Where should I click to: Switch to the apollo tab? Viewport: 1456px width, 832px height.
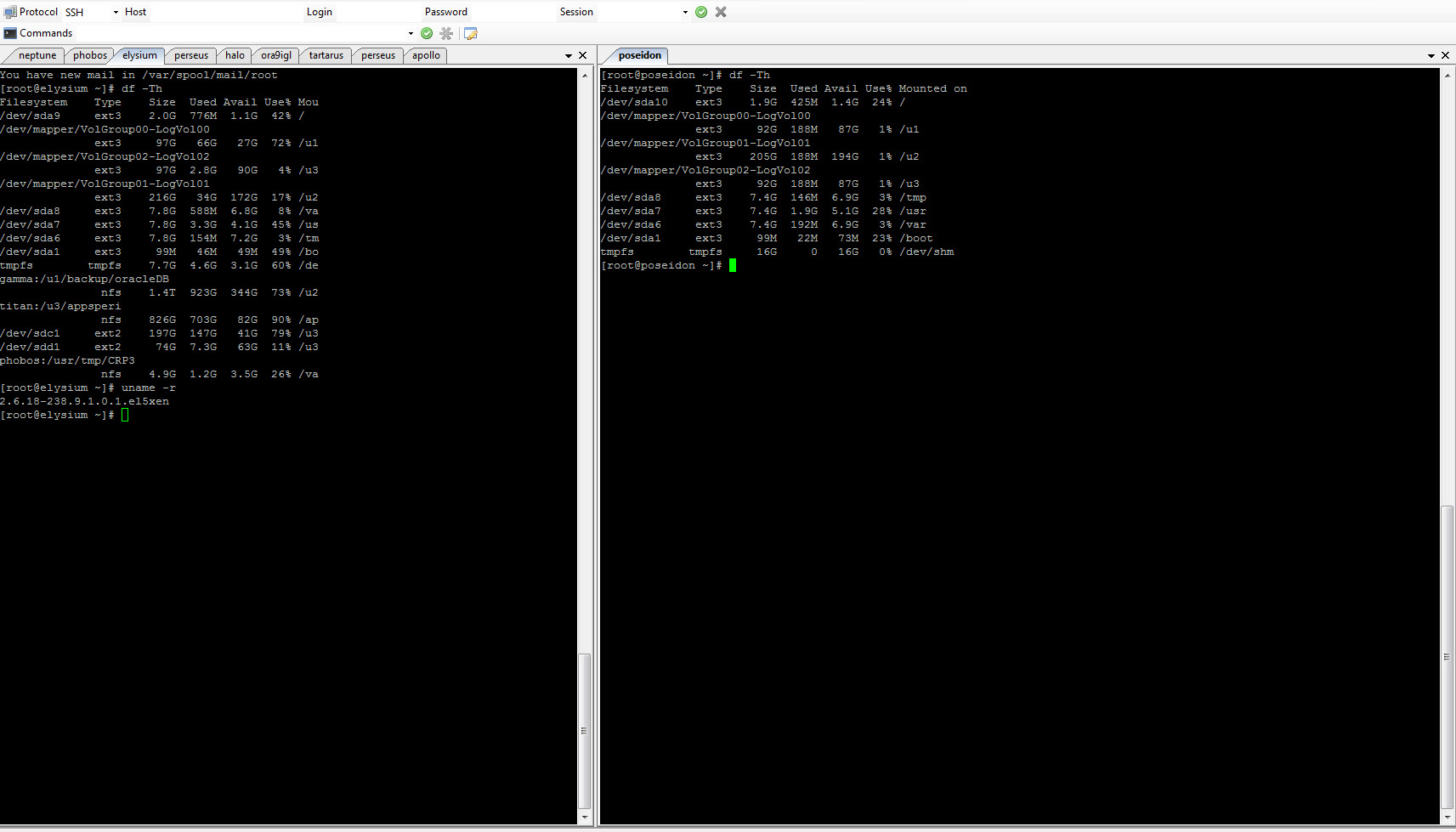click(425, 55)
